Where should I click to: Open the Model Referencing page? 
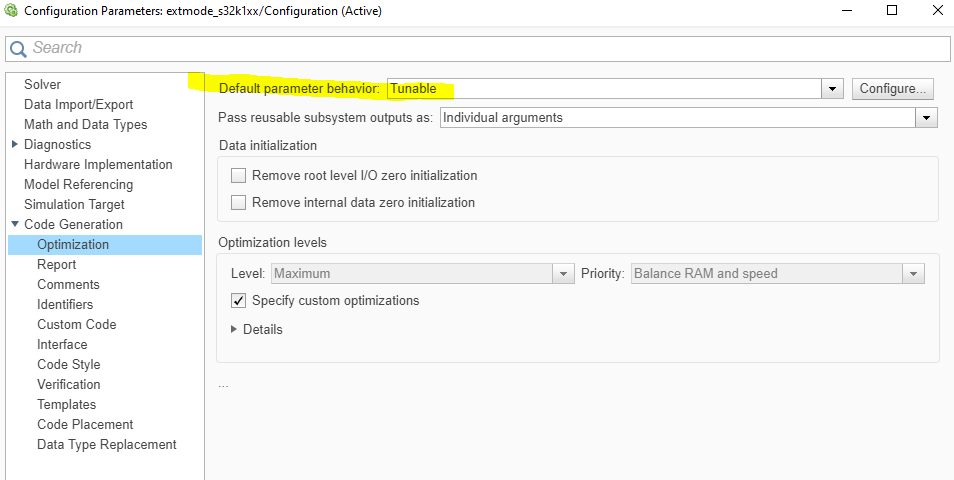tap(78, 184)
